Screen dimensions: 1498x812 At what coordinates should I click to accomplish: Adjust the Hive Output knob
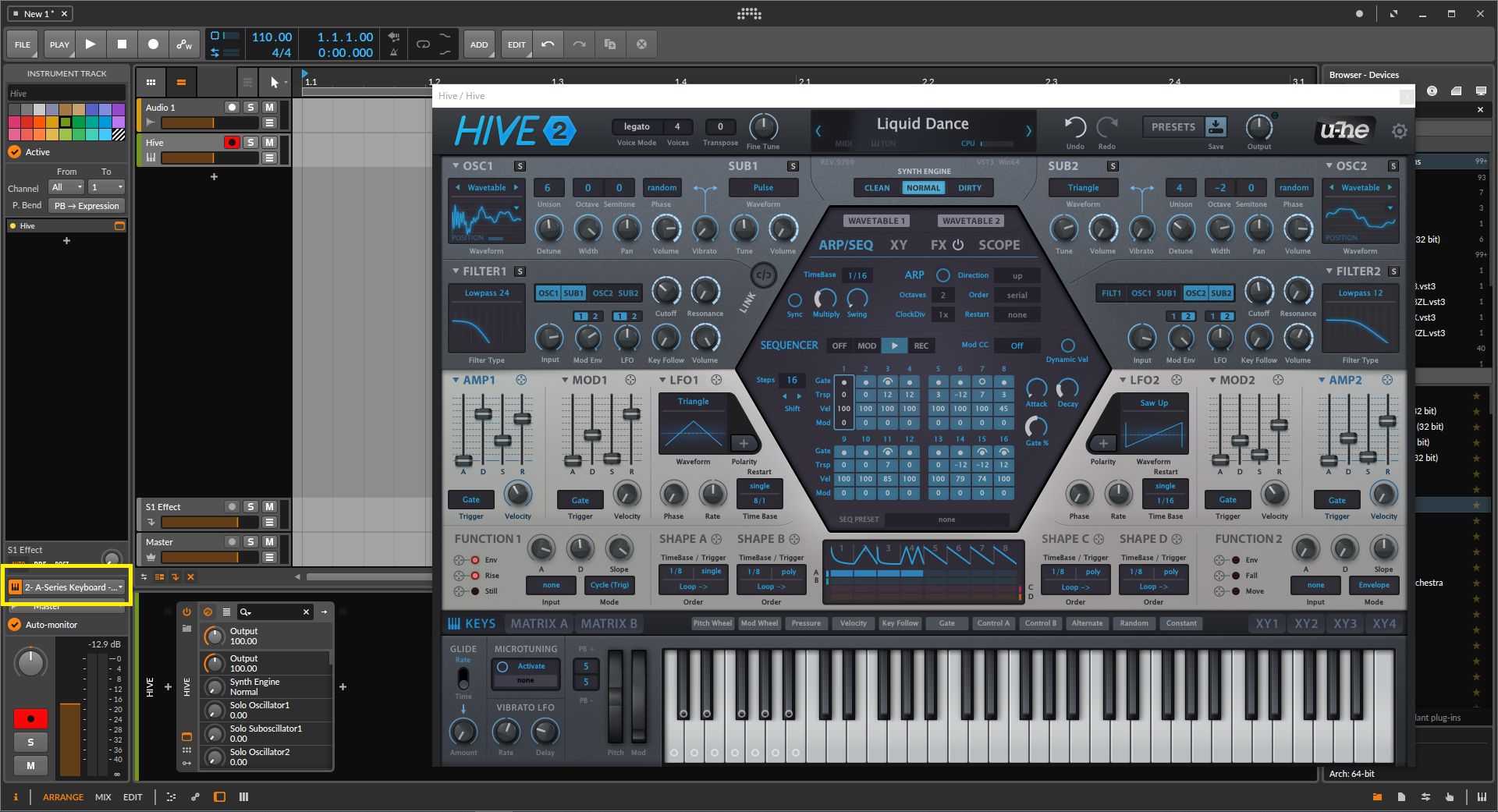(1259, 127)
